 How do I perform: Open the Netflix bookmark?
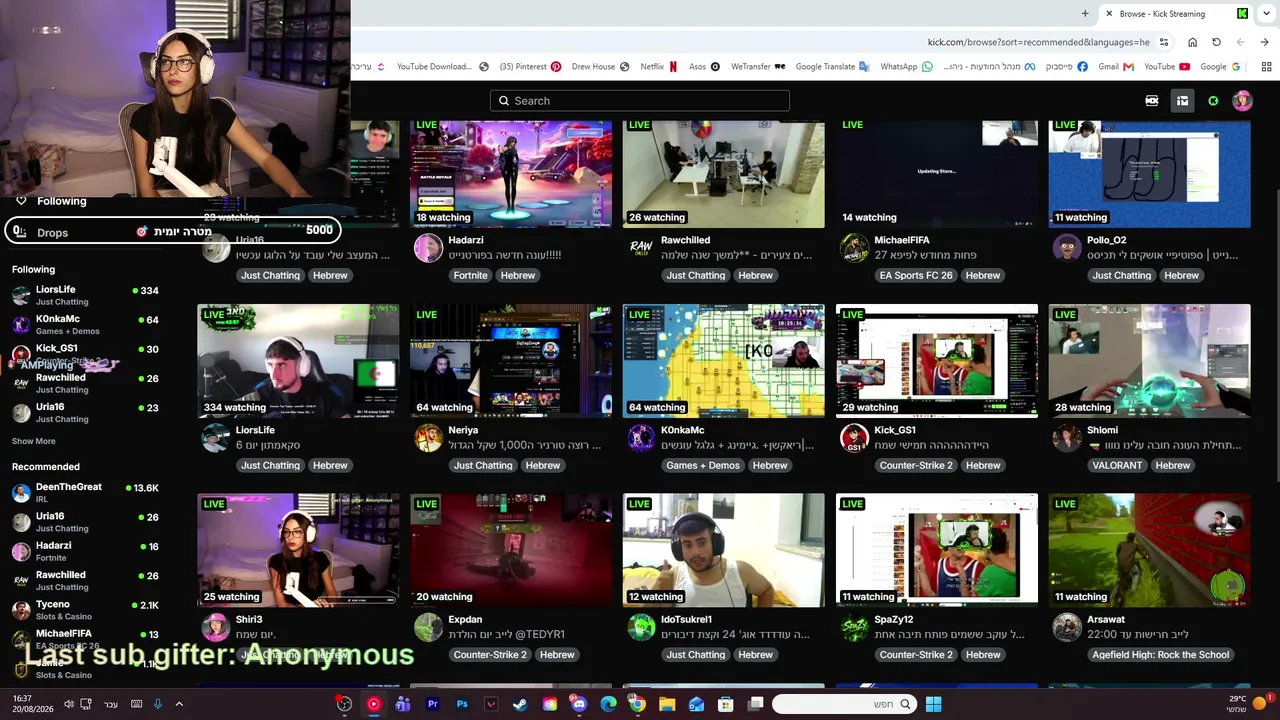[x=659, y=67]
